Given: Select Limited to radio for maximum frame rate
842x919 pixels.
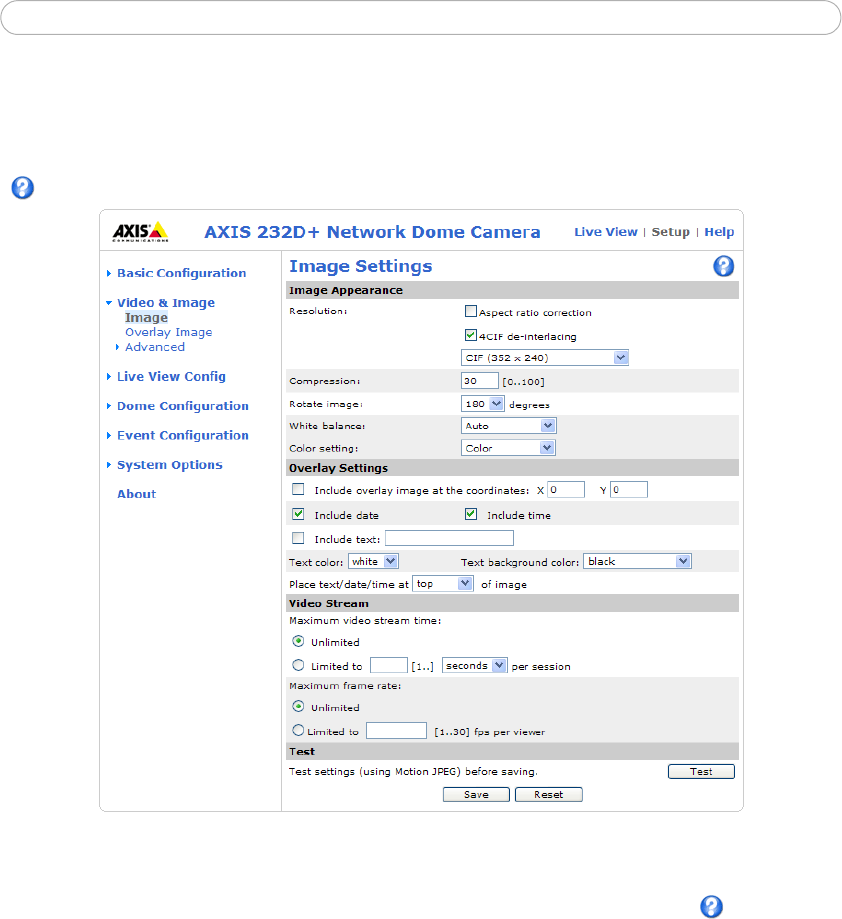Looking at the screenshot, I should (298, 731).
